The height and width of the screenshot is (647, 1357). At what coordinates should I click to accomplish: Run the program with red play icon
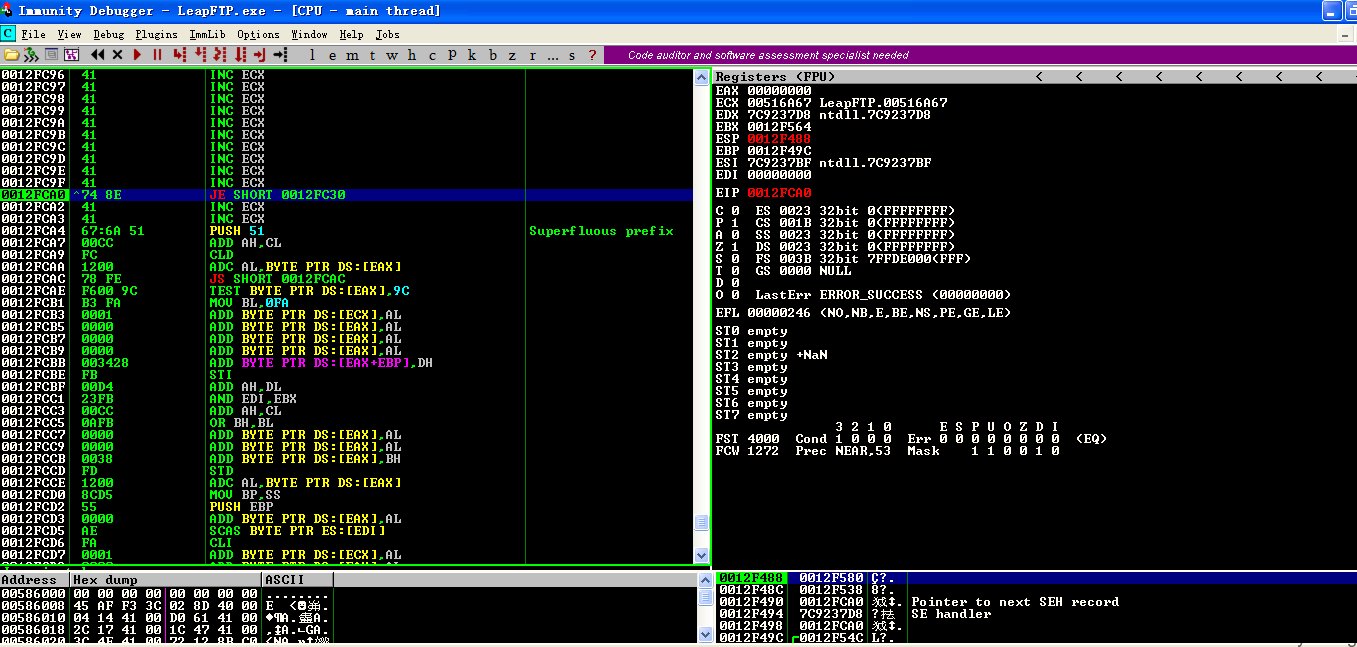pyautogui.click(x=137, y=54)
